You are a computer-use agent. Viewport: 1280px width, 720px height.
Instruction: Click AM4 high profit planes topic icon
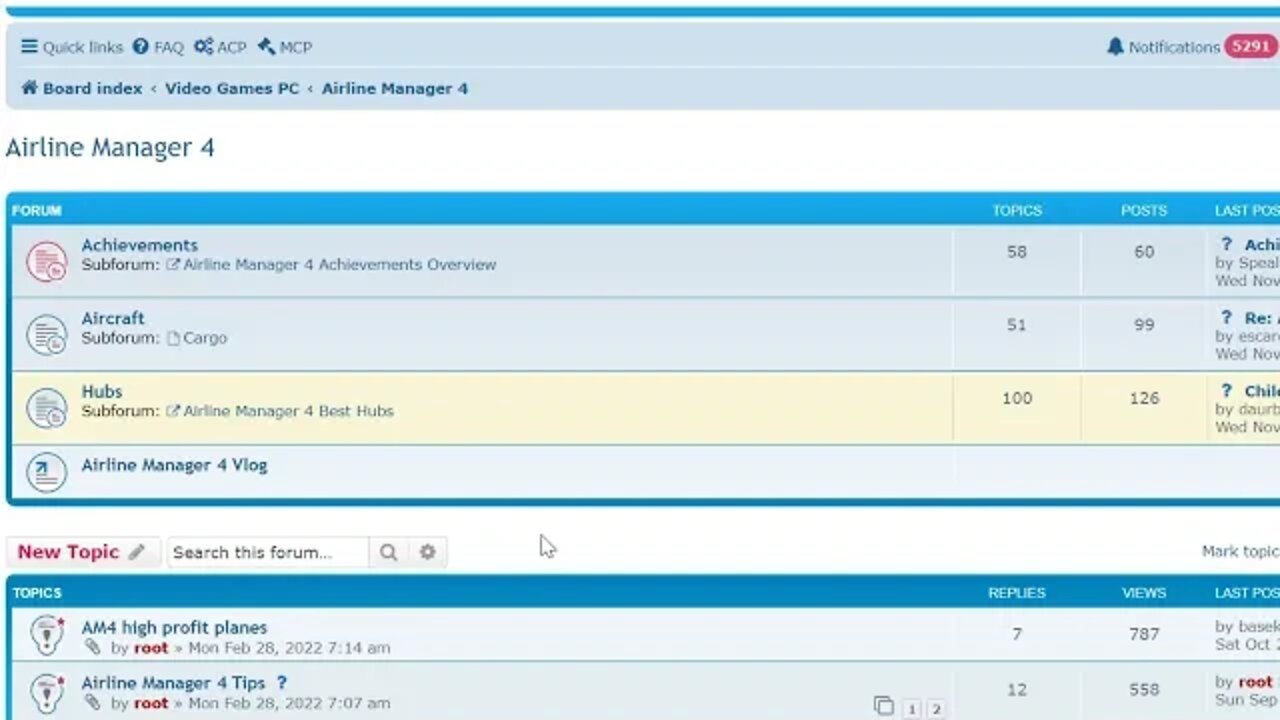tap(46, 635)
